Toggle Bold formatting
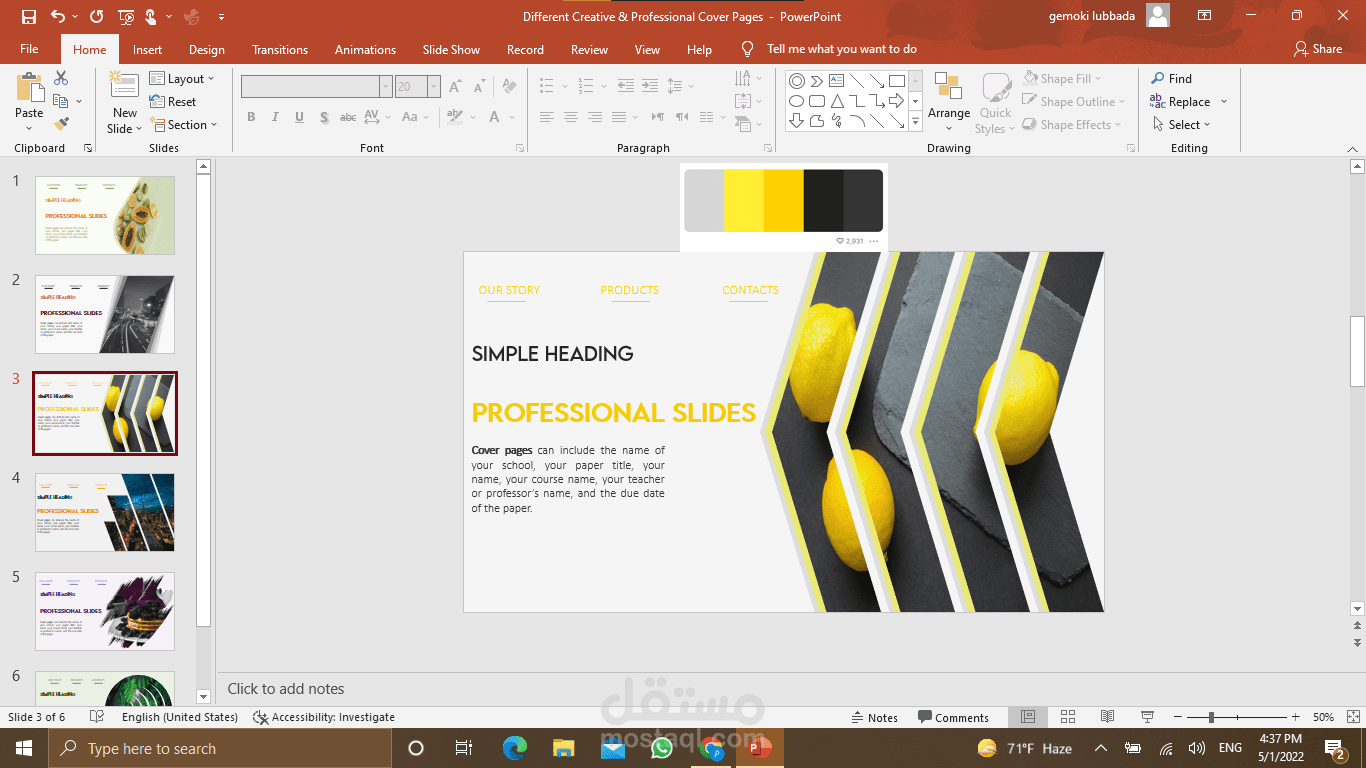This screenshot has height=768, width=1366. click(251, 117)
